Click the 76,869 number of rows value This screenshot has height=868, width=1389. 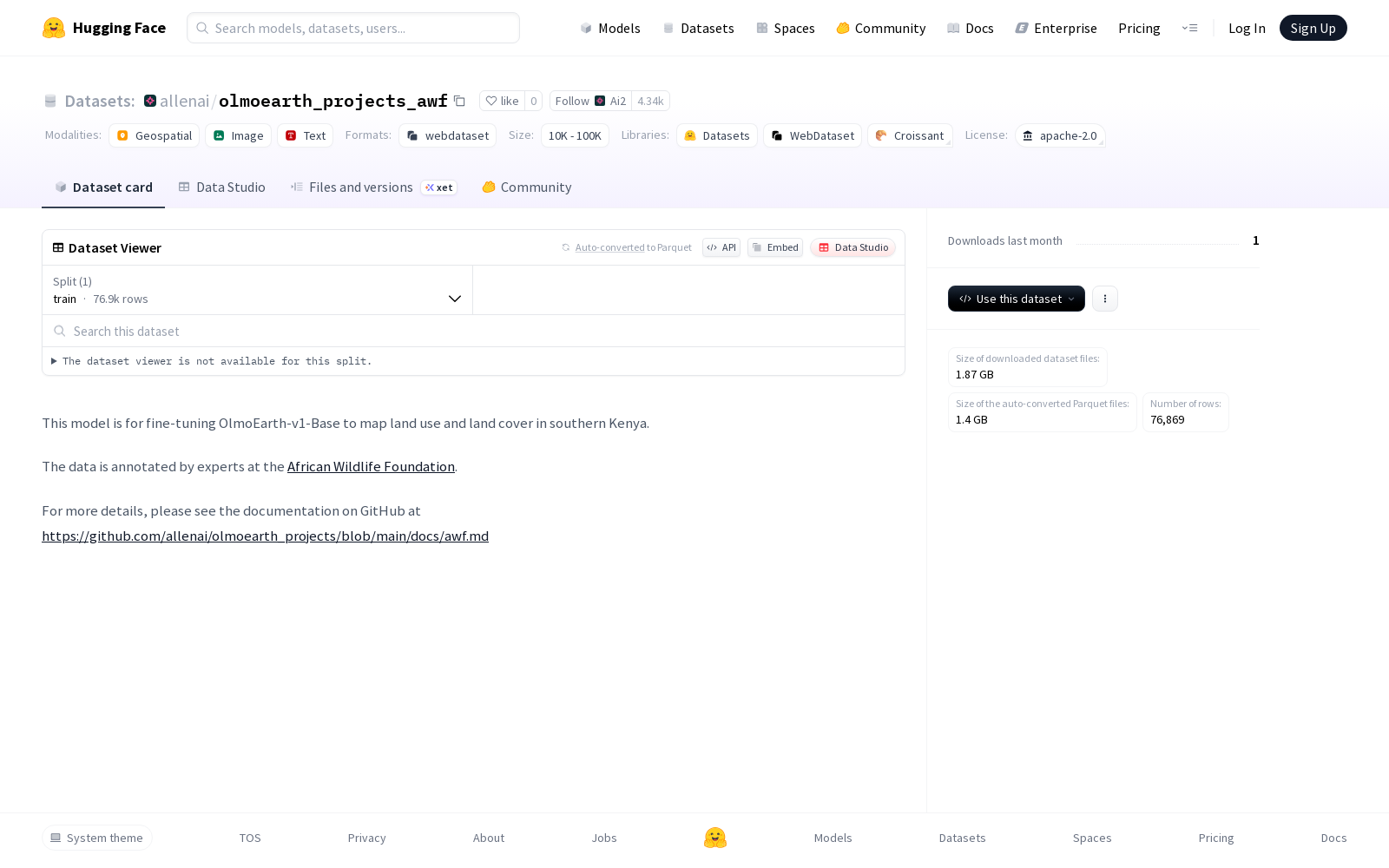[1167, 420]
